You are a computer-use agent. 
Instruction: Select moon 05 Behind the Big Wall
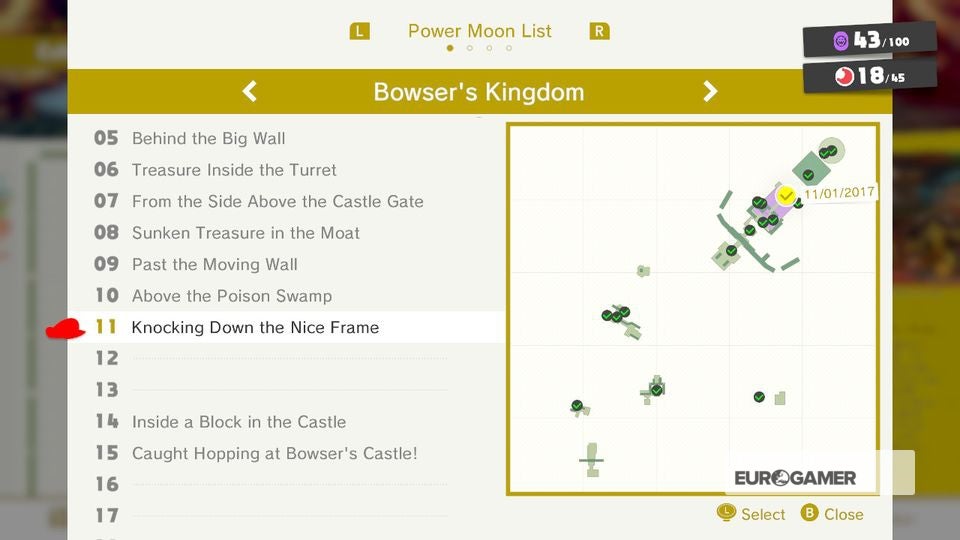tap(287, 138)
